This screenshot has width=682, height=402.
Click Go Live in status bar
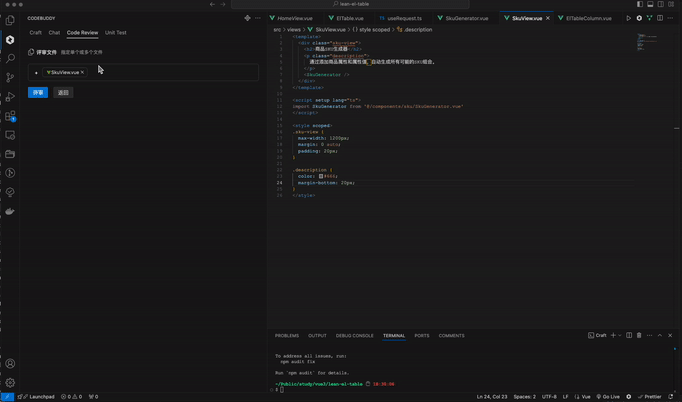click(608, 397)
